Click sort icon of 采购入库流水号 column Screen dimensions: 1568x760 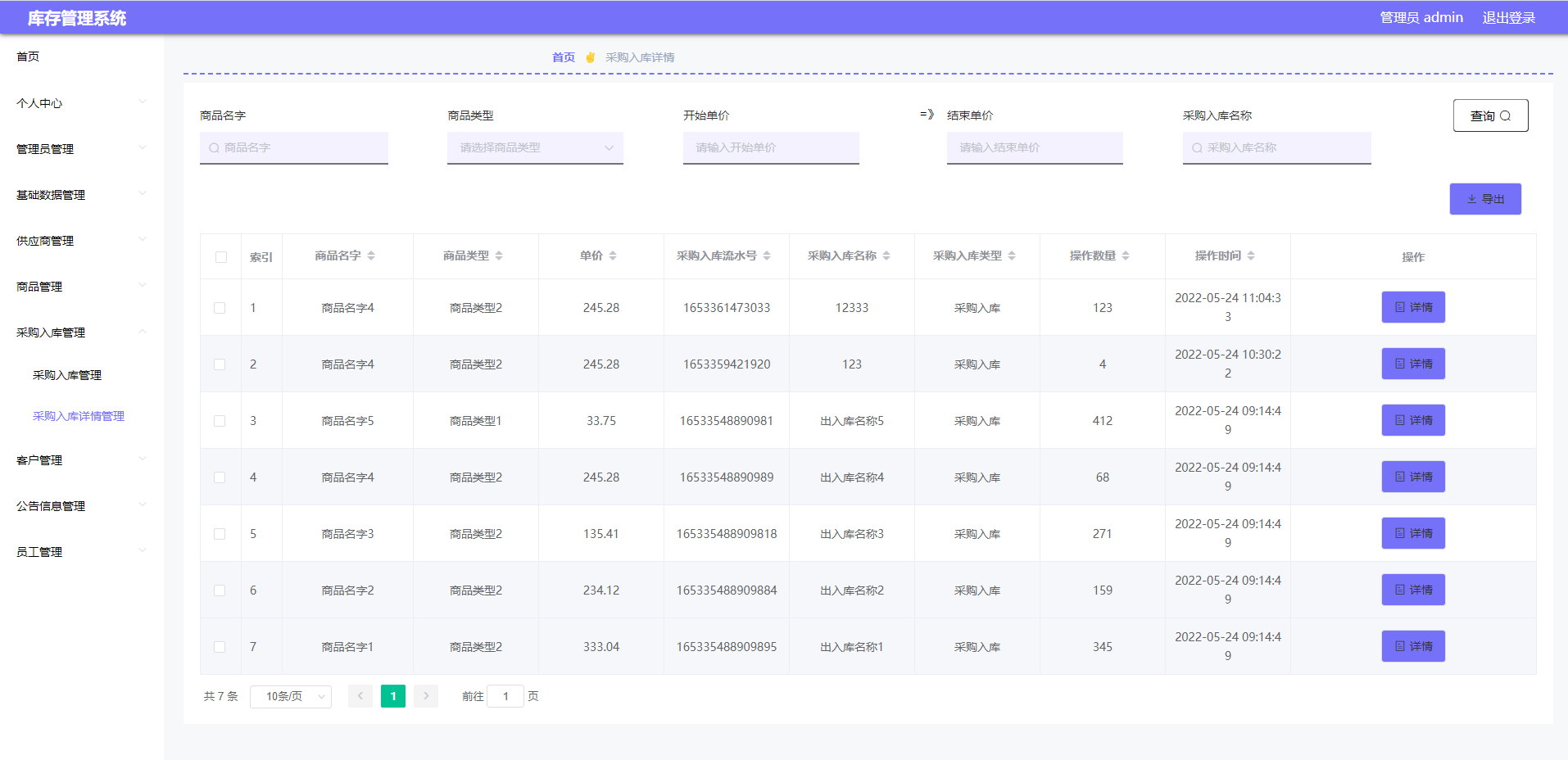tap(767, 256)
